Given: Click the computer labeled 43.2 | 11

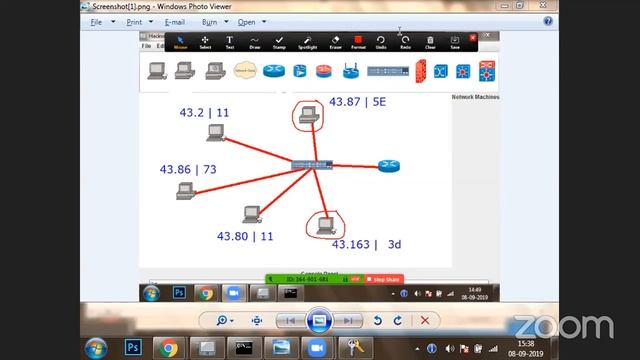Looking at the screenshot, I should 216,133.
